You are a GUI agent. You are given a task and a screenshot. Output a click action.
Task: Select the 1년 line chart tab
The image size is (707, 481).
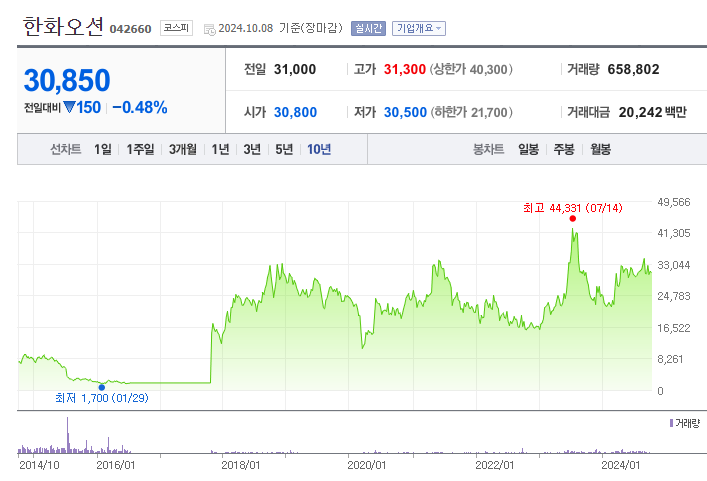[x=220, y=149]
